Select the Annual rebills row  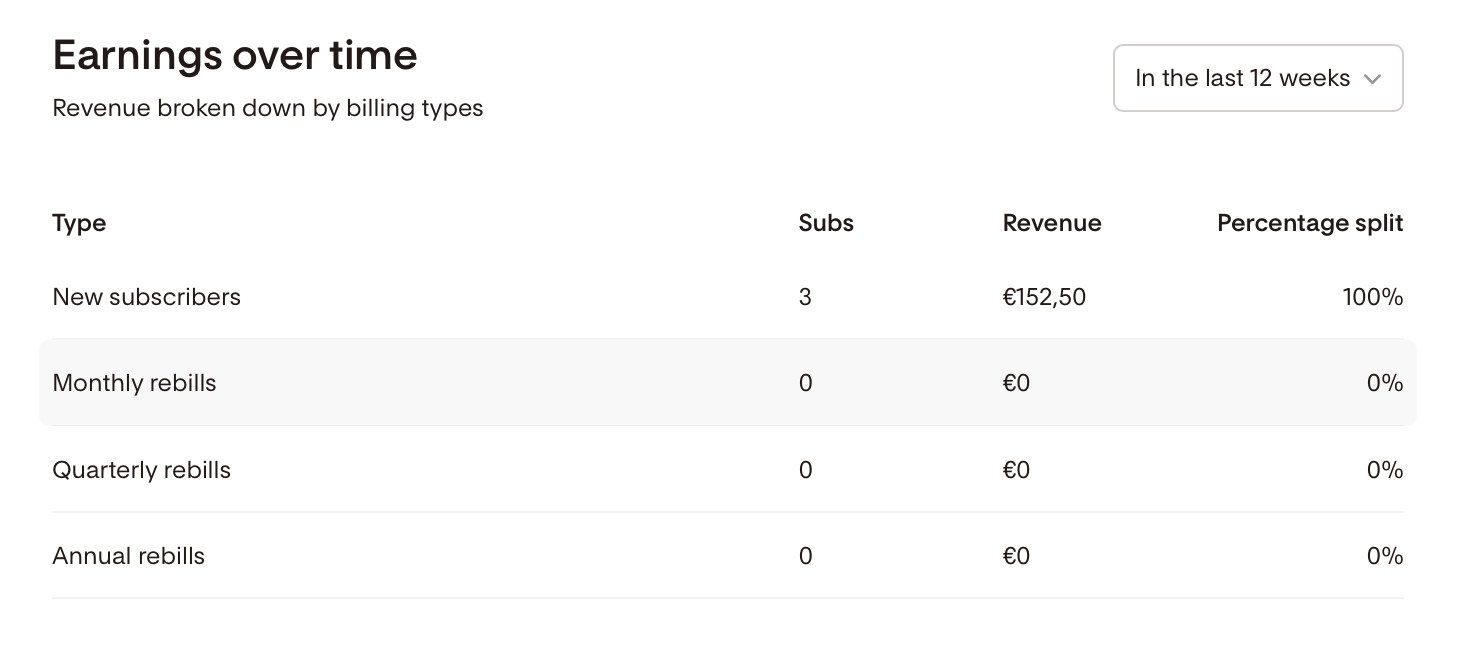click(x=728, y=556)
